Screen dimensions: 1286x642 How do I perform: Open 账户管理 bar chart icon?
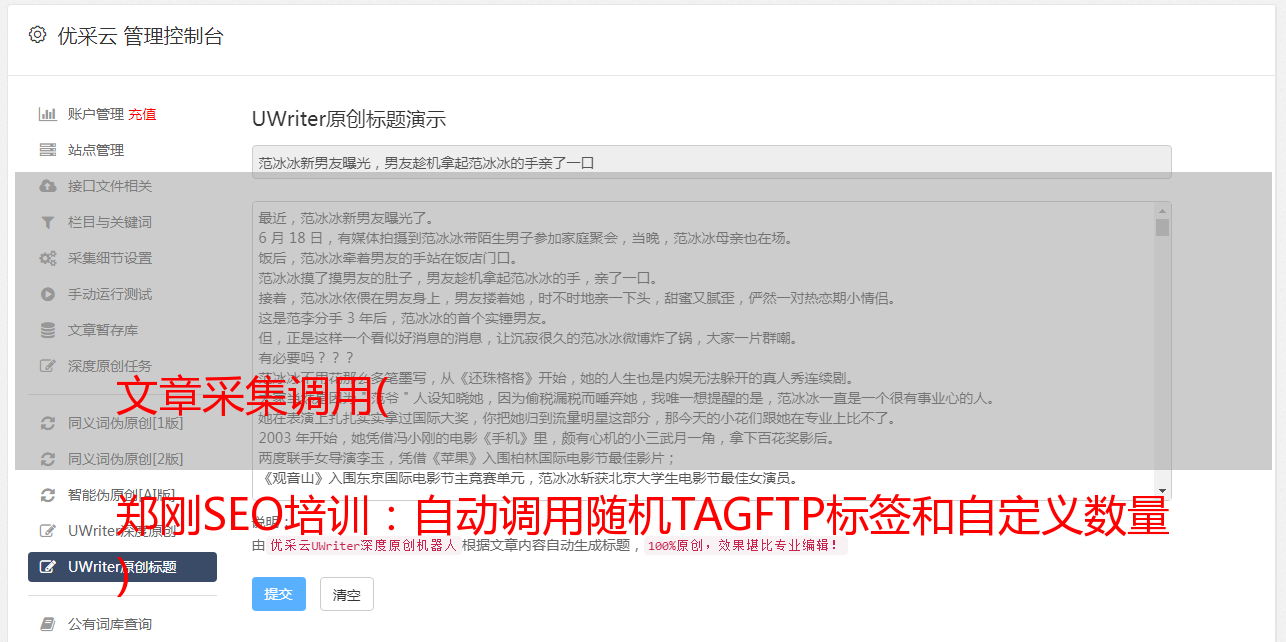coord(47,114)
